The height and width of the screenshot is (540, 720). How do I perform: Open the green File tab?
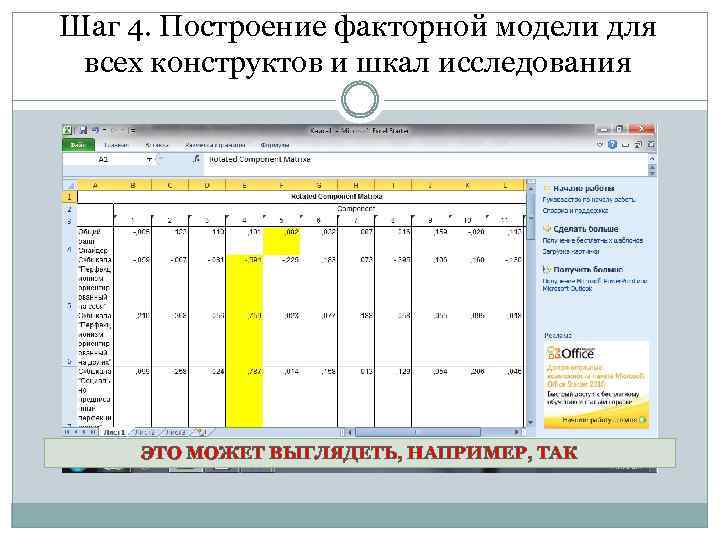(x=78, y=145)
